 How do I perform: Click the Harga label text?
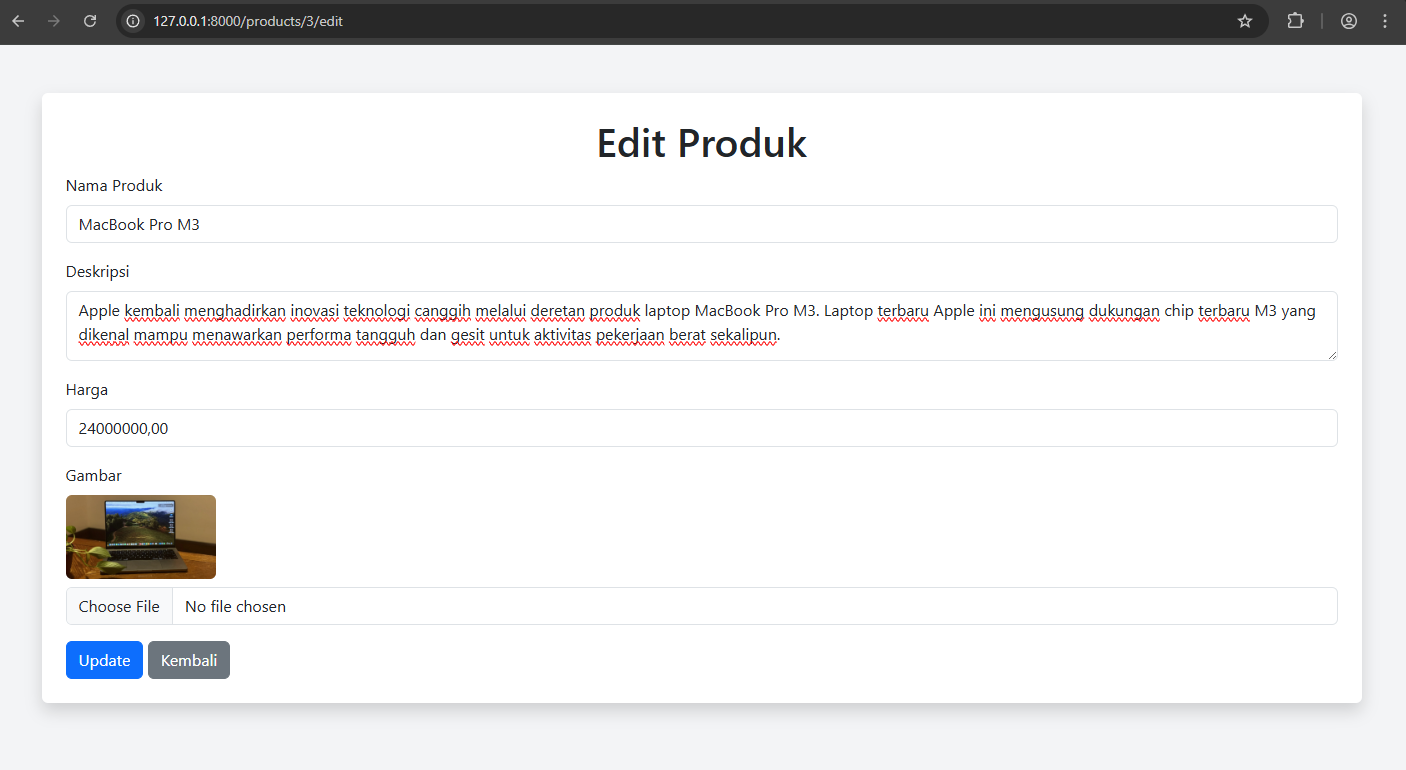click(x=87, y=390)
